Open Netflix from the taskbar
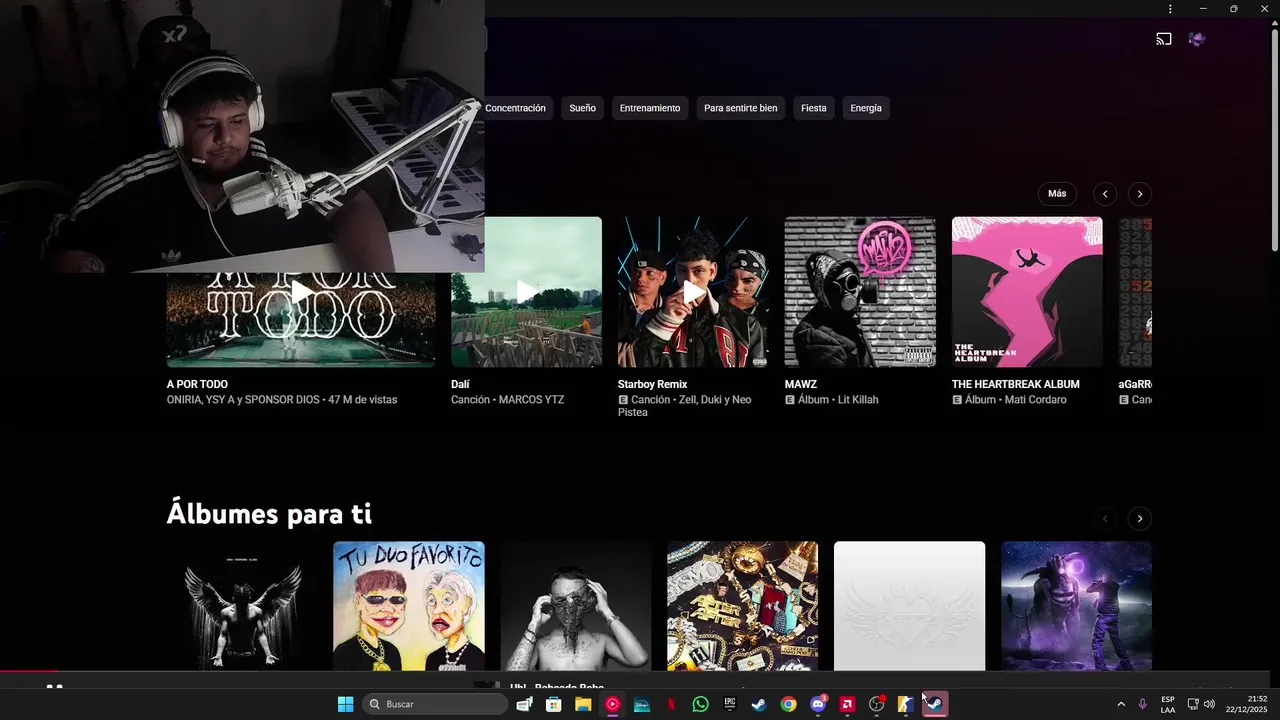This screenshot has height=720, width=1280. click(671, 704)
